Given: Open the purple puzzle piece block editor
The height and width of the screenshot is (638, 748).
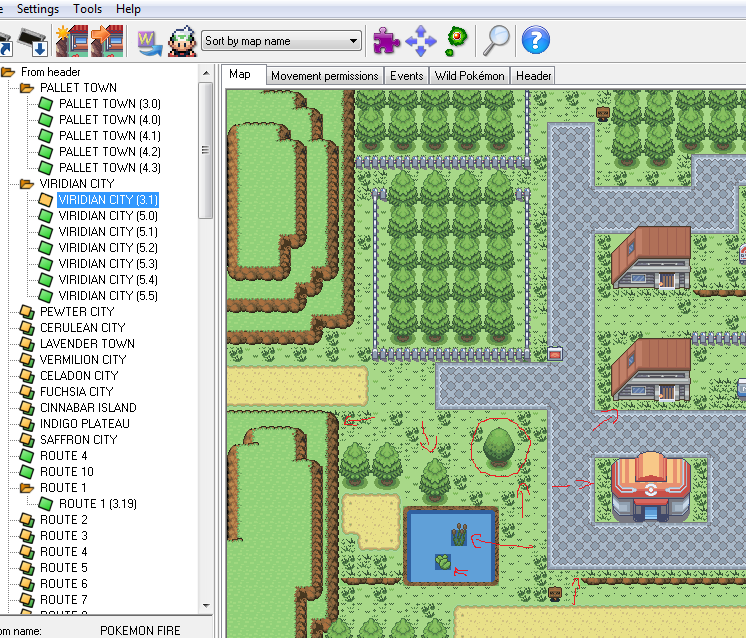Looking at the screenshot, I should click(386, 41).
